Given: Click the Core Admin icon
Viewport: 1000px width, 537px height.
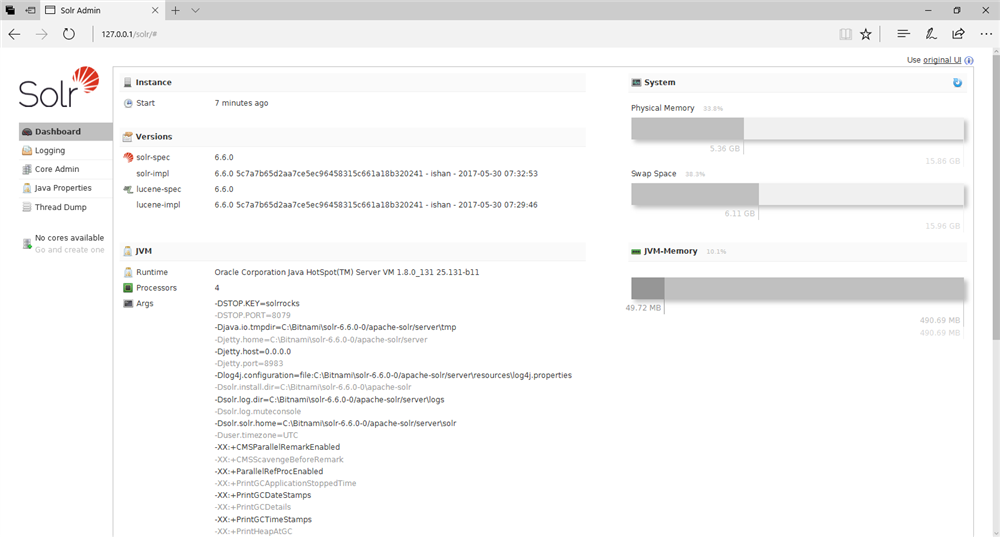Looking at the screenshot, I should [27, 169].
